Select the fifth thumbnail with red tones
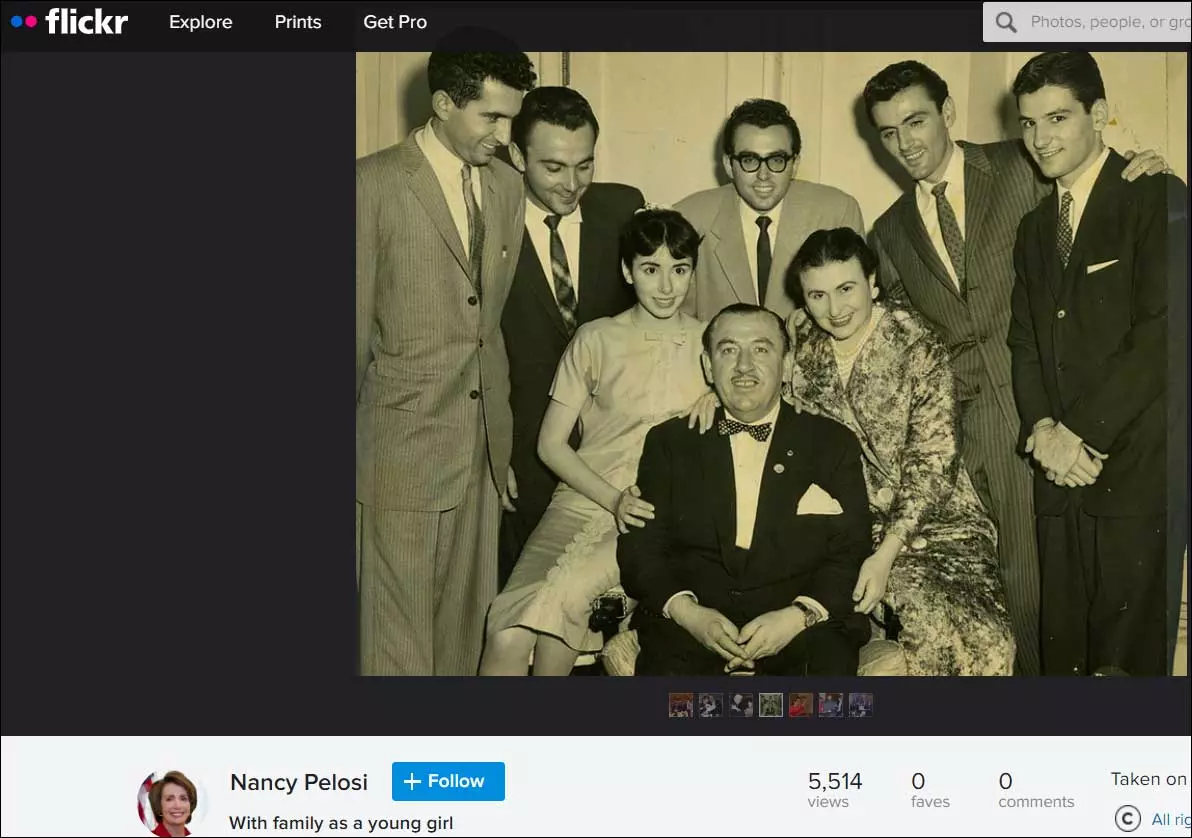The image size is (1192, 838). click(x=800, y=705)
